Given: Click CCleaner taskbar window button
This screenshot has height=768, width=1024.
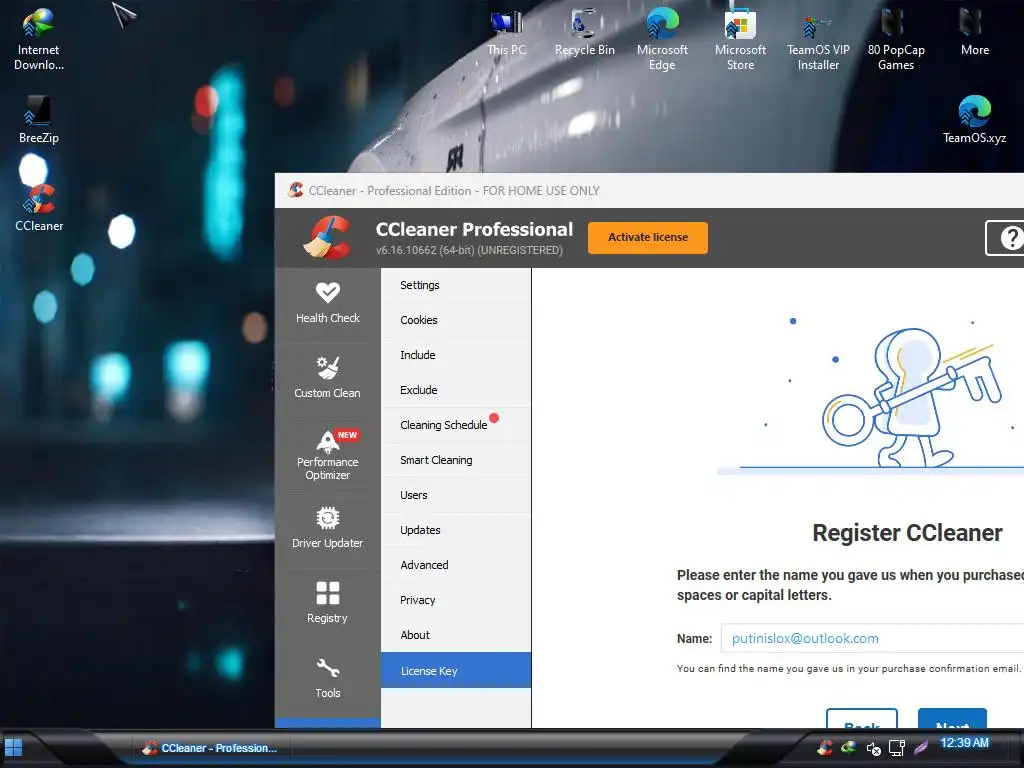Looking at the screenshot, I should pyautogui.click(x=210, y=748).
